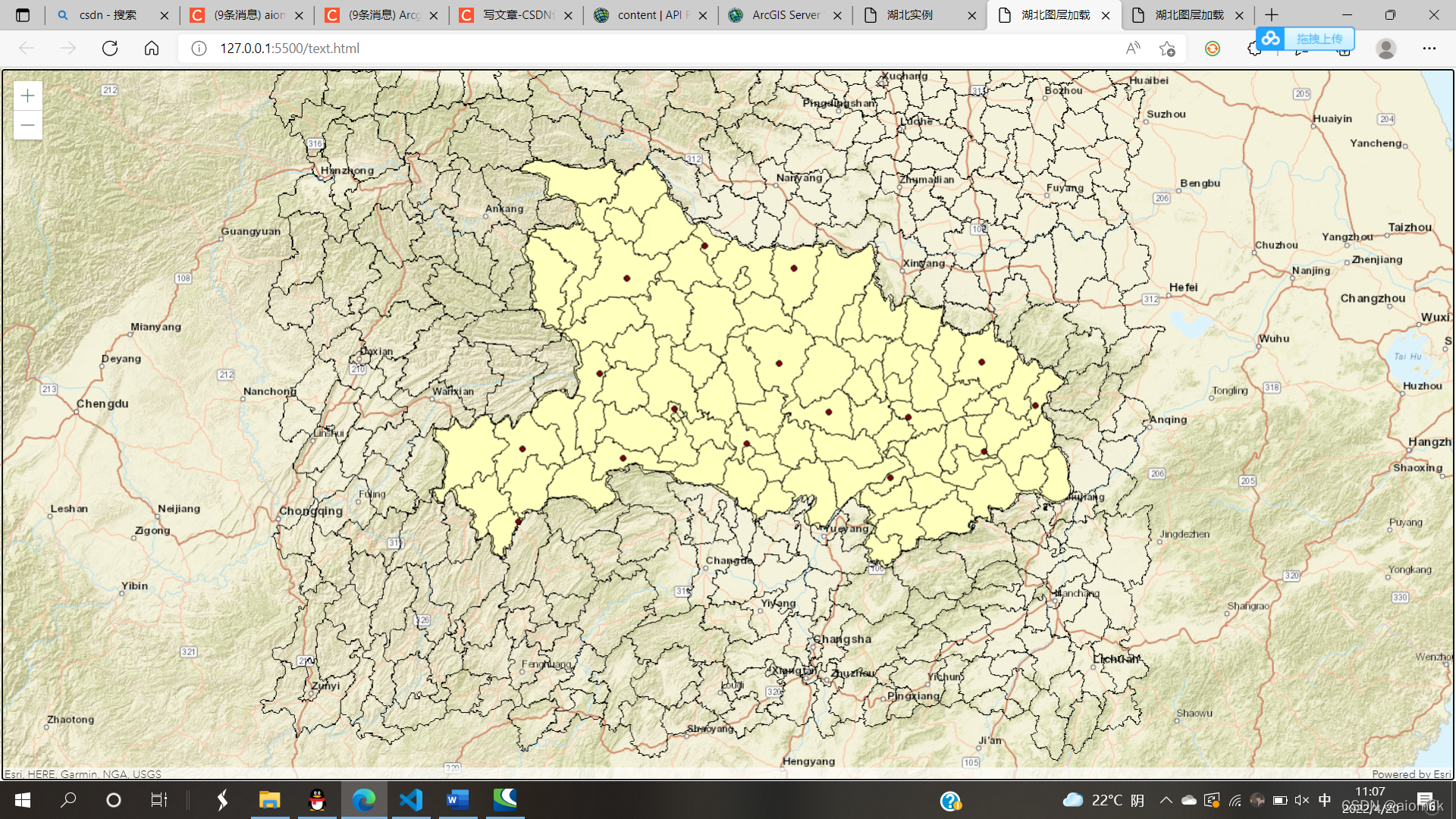Screen dimensions: 1456x819
Task: Refresh the current browser page
Action: click(x=110, y=49)
